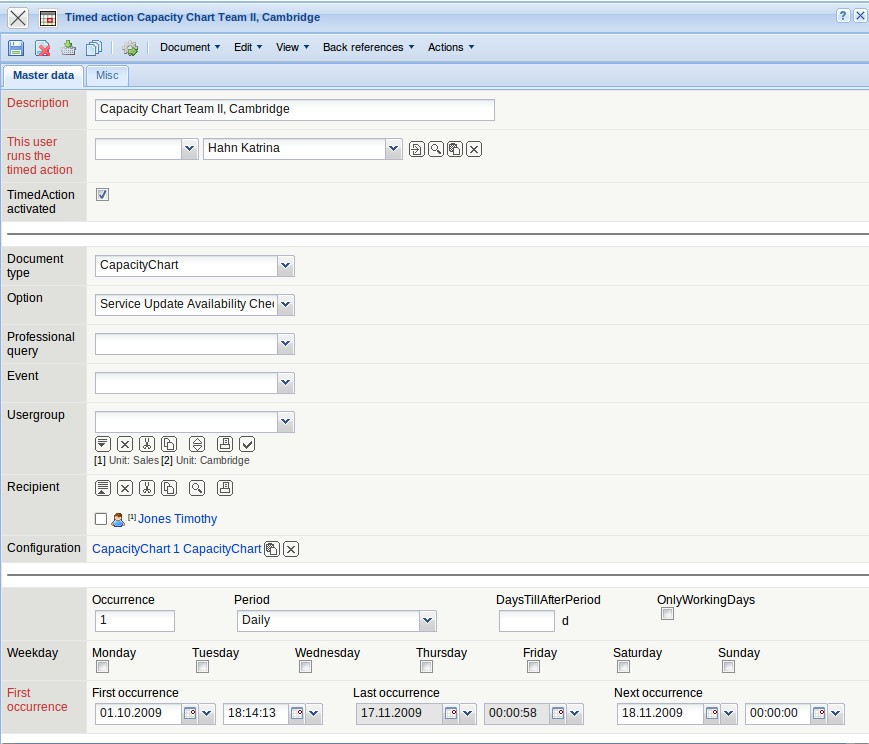Click the search icon in the Recipient row
Screen dimensions: 869x744
coord(197,488)
